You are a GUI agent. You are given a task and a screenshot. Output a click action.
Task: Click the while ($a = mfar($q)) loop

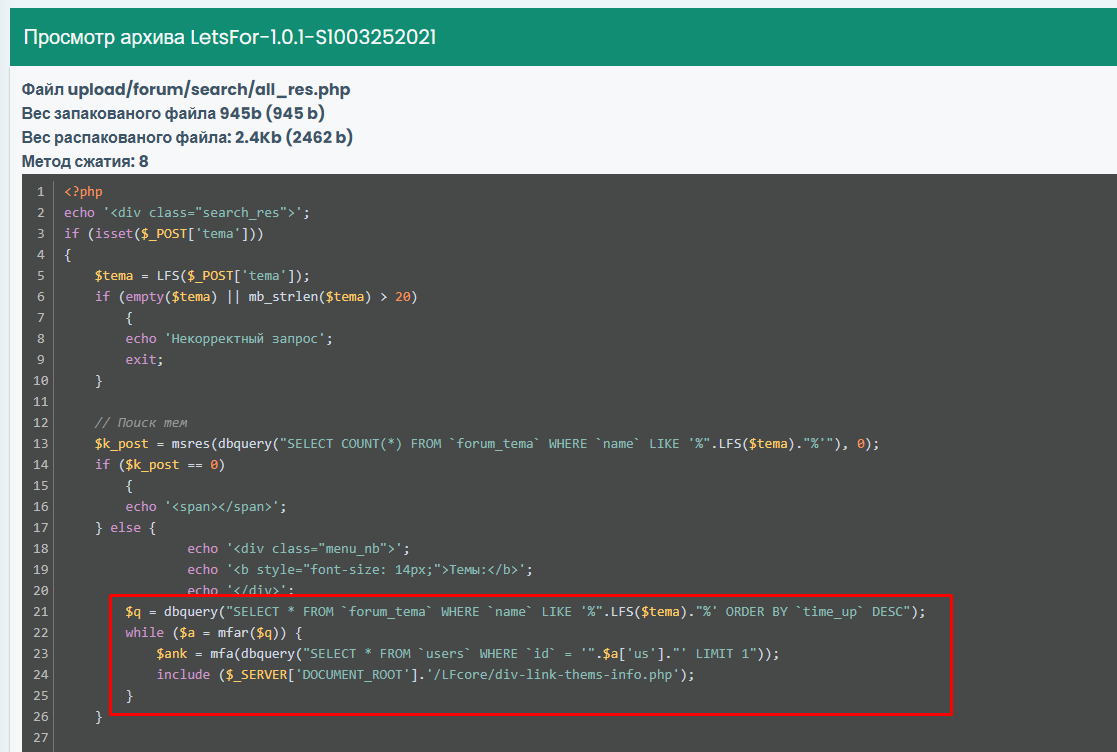click(x=213, y=633)
